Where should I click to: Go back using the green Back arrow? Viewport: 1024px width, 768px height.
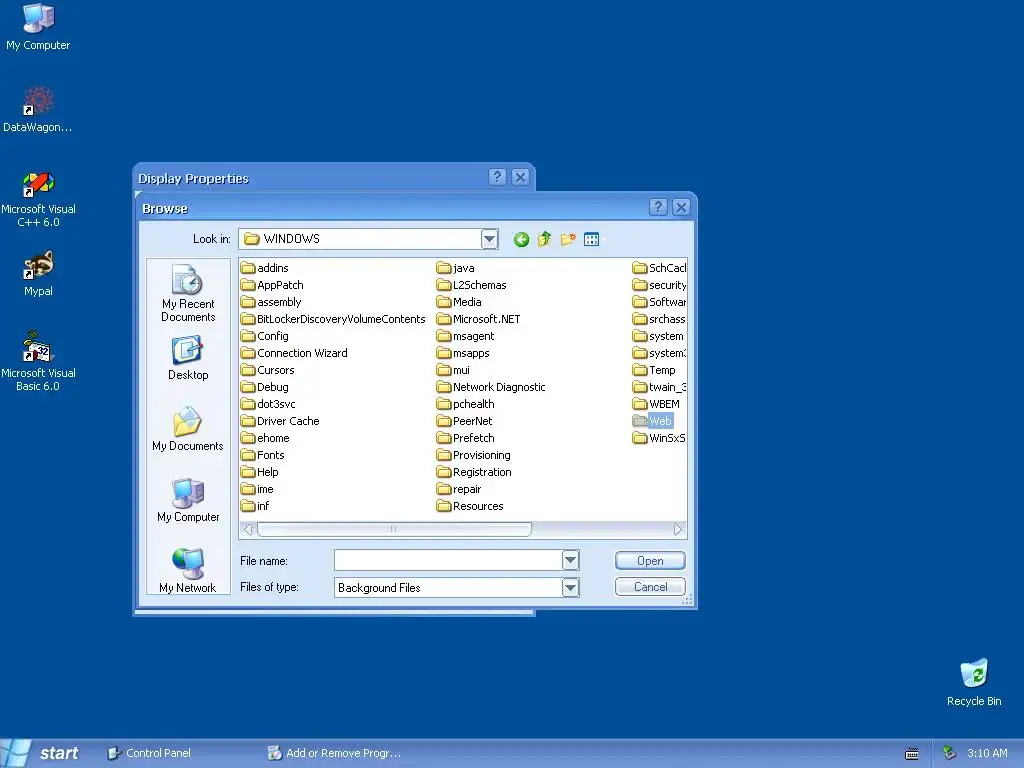521,240
